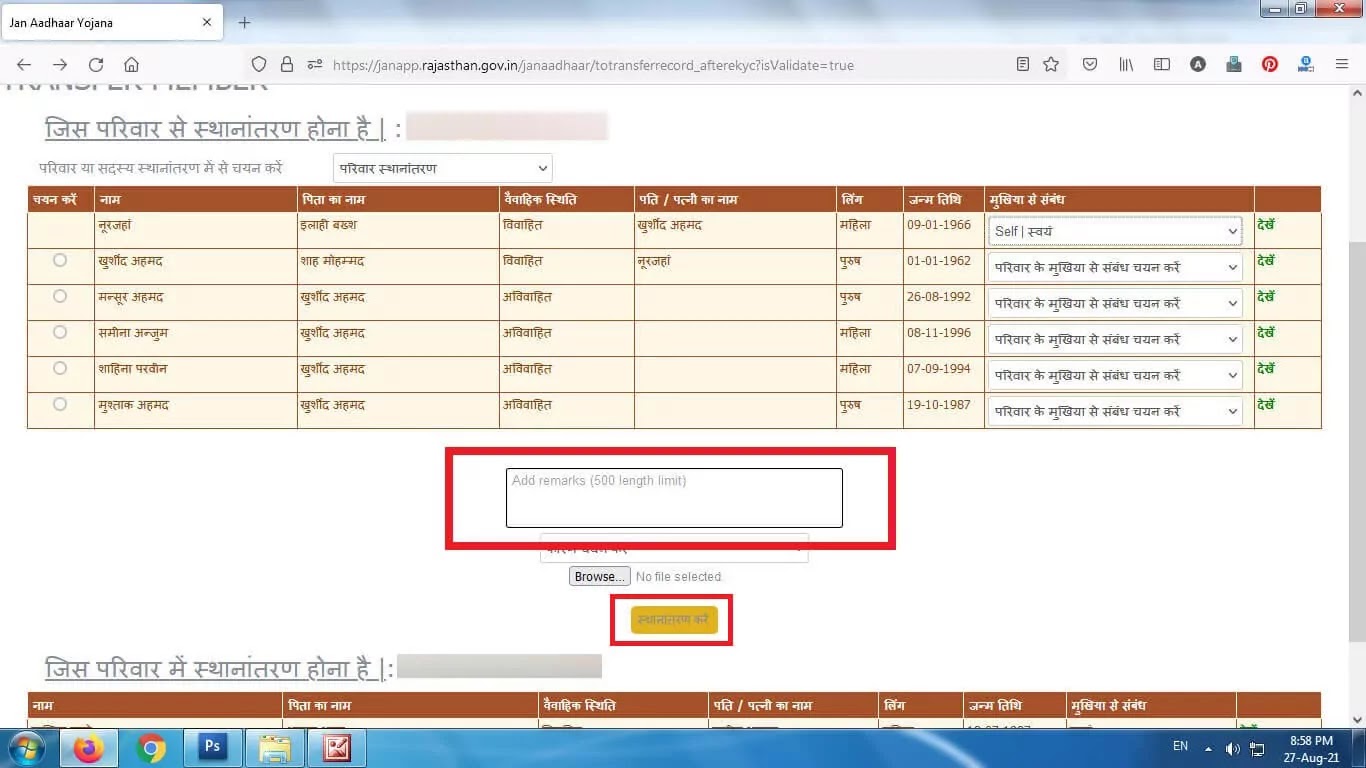1366x768 pixels.
Task: Open the relation dropdown for खुर्शीद अहमद row
Action: (x=1115, y=267)
